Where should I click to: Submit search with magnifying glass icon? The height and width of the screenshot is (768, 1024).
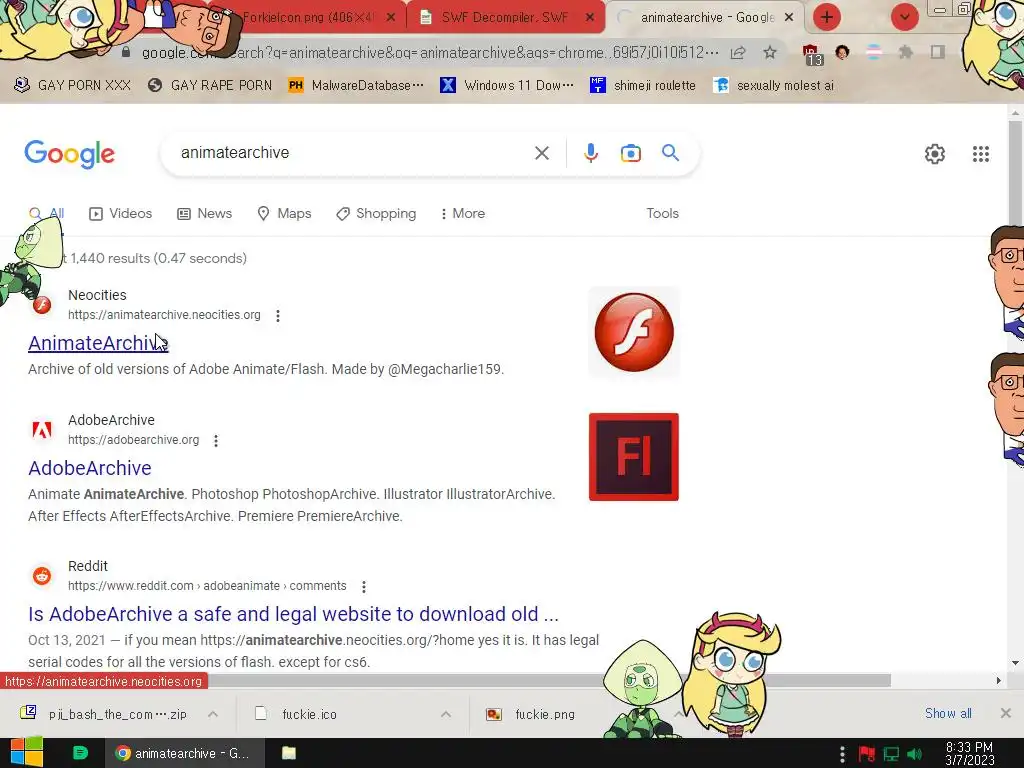pyautogui.click(x=670, y=153)
